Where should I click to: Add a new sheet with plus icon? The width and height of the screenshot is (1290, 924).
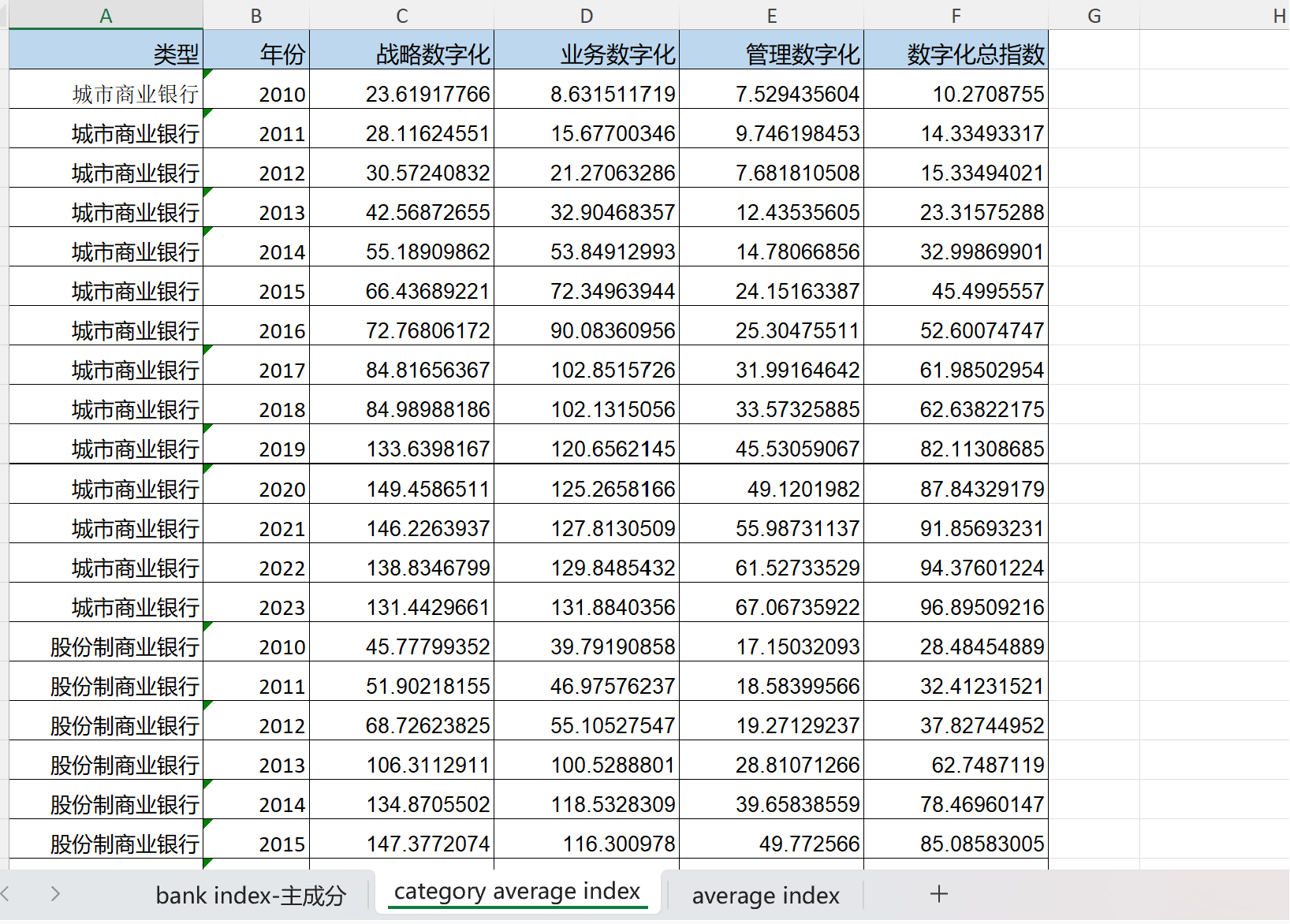(x=938, y=894)
